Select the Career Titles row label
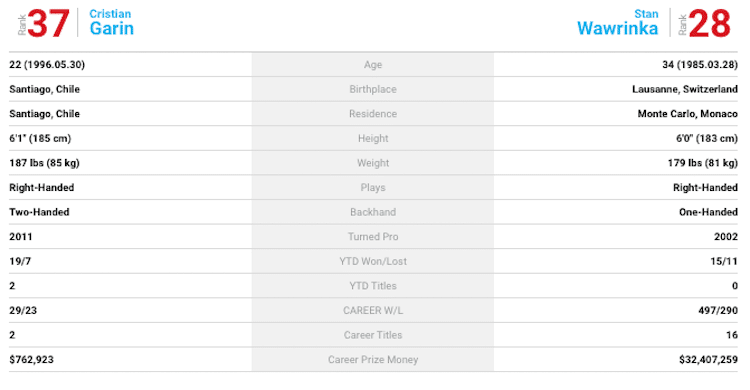750x390 pixels. [373, 335]
